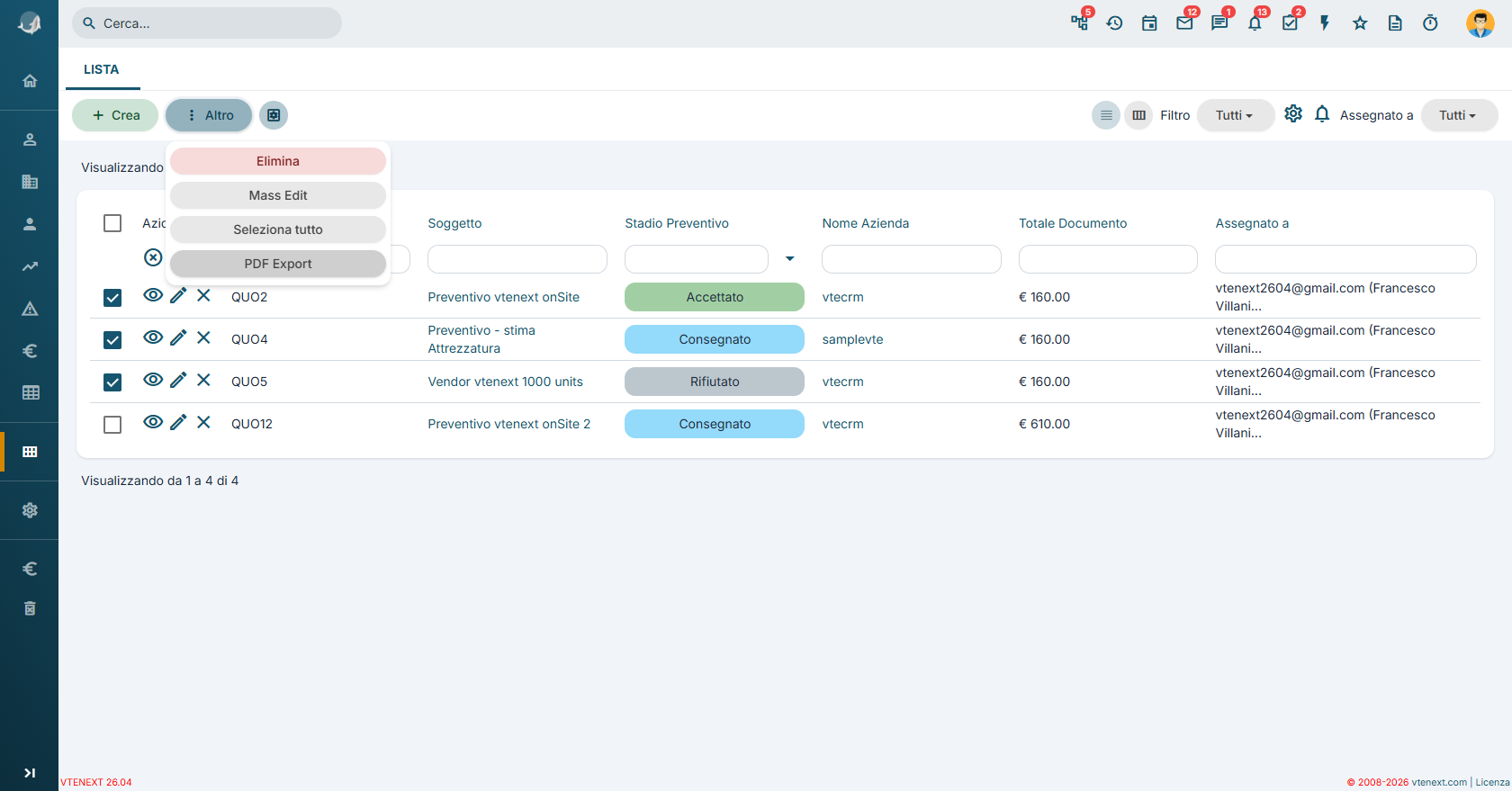
Task: Focus the Cerca search field
Action: point(207,23)
